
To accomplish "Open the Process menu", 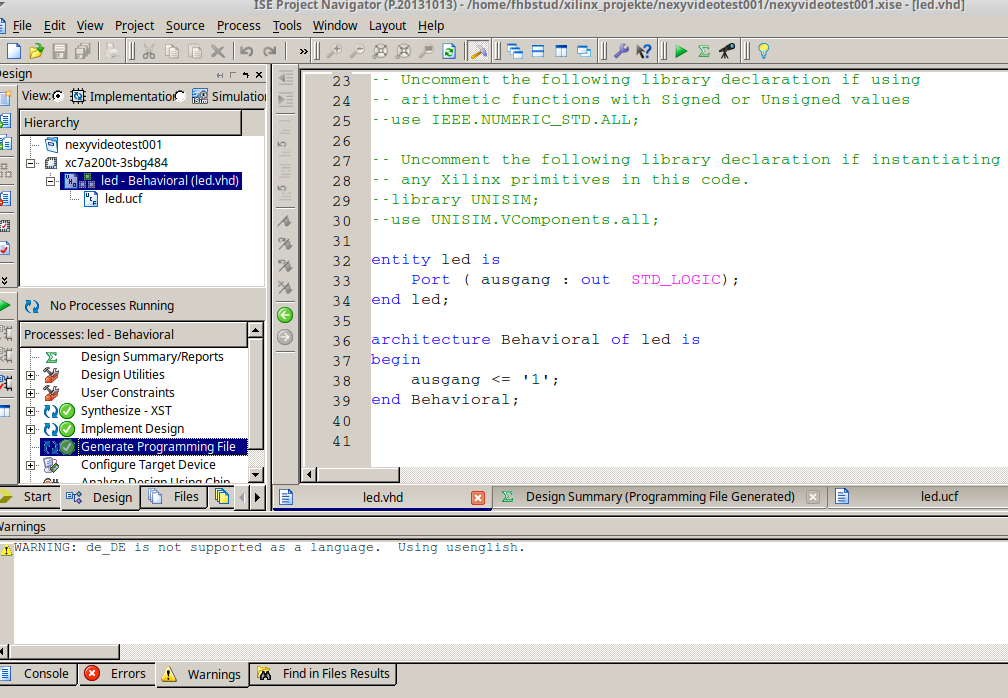I will [x=238, y=26].
